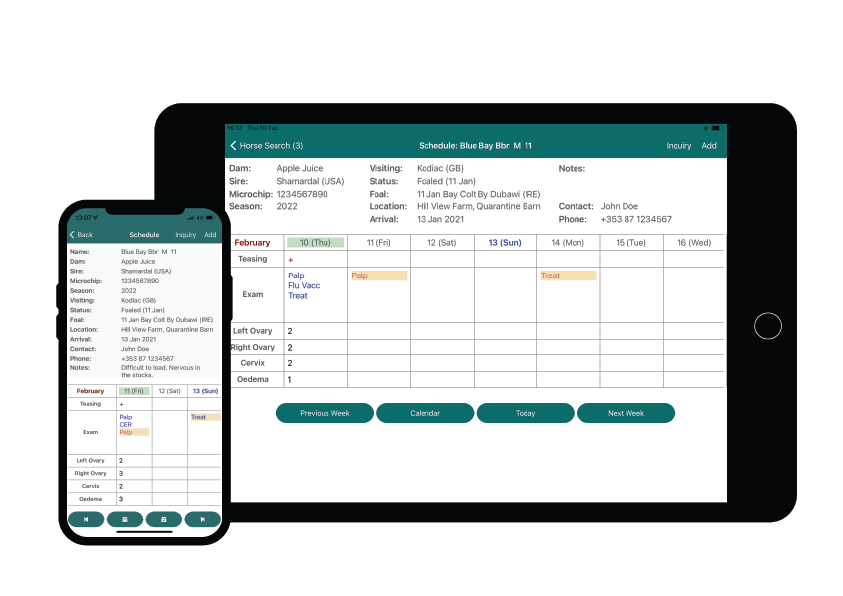Screen dimensions: 843x596
Task: Tap the 11 (Fri) header on phone
Action: point(134,391)
